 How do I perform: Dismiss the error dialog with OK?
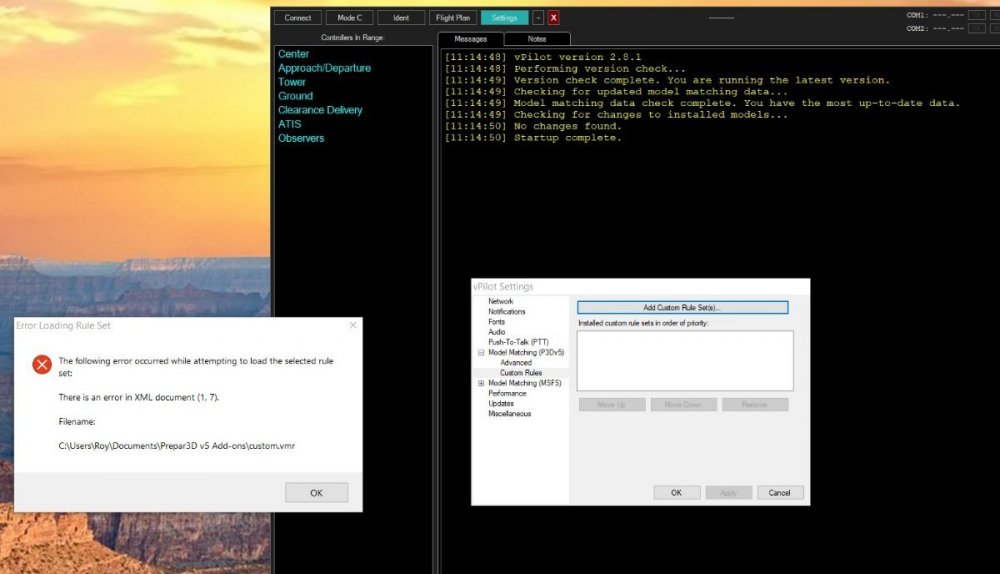pyautogui.click(x=316, y=492)
